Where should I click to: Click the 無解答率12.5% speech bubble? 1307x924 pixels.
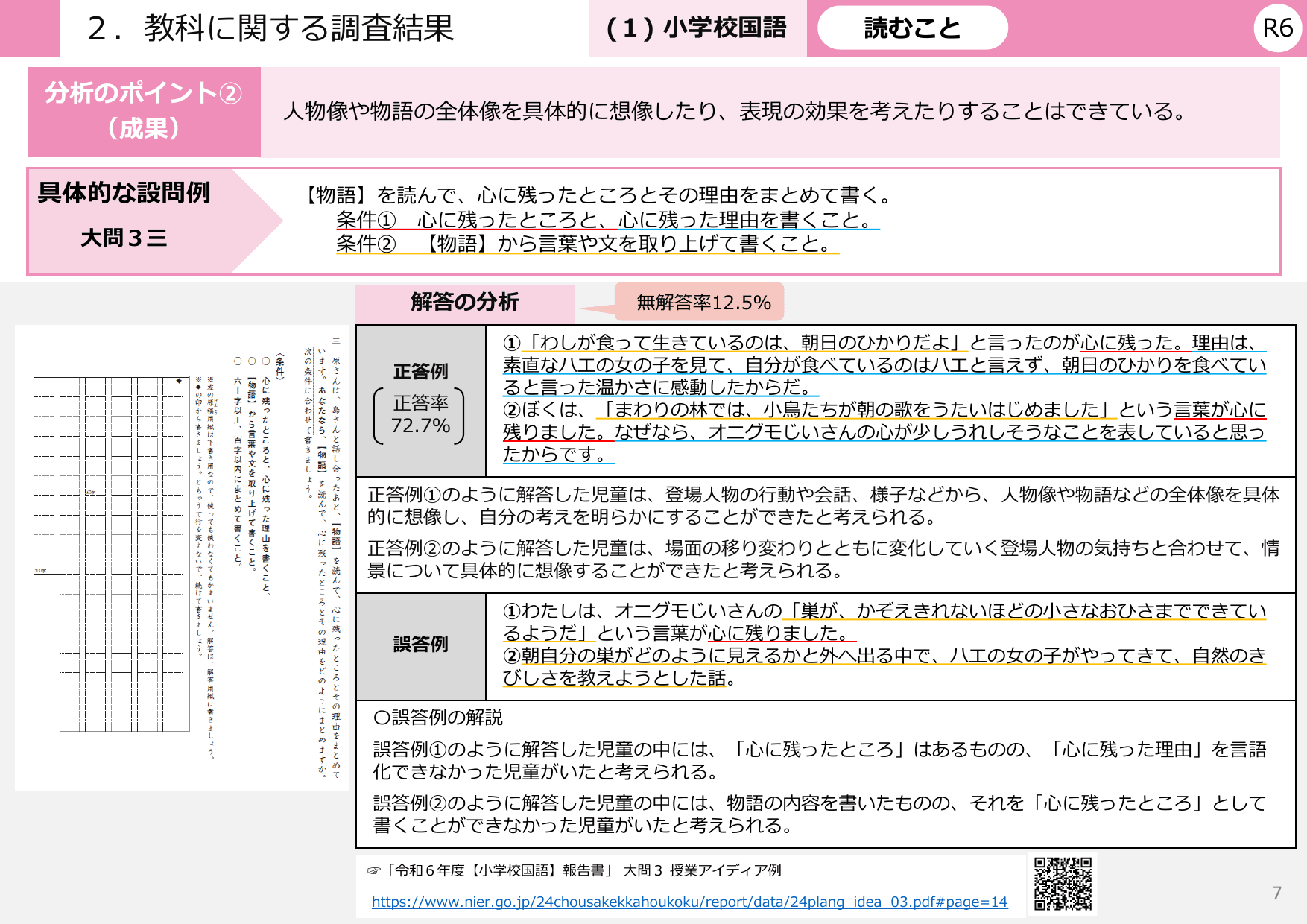704,303
